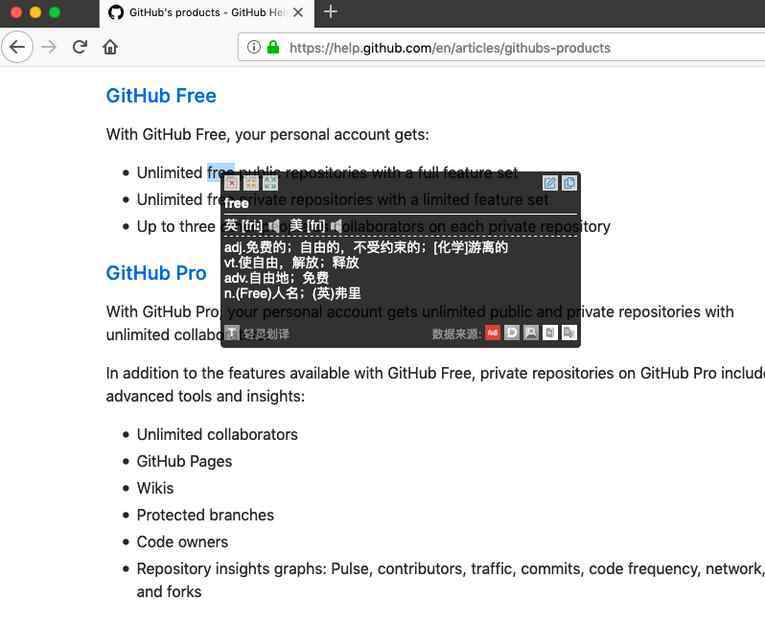This screenshot has width=765, height=624.
Task: Select the last data source translate icon
Action: pos(569,333)
